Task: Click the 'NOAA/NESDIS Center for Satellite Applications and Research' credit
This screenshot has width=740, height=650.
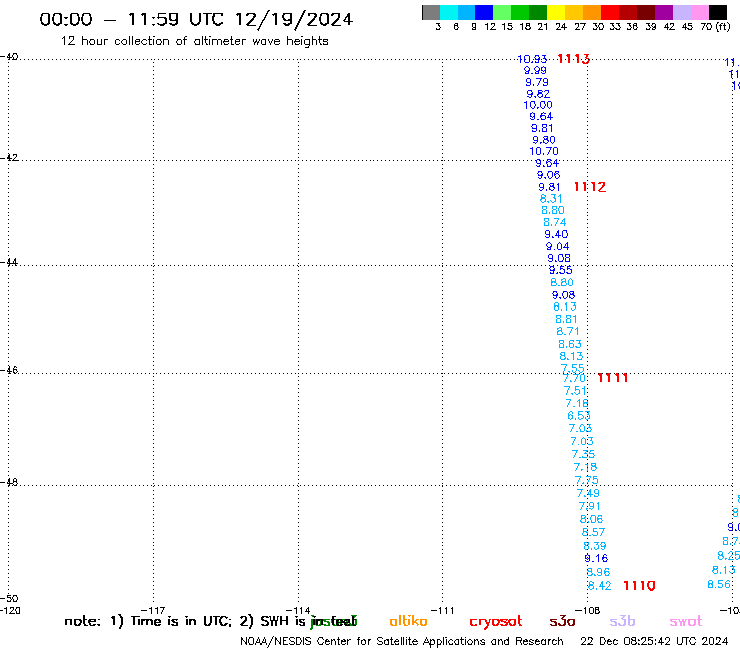Action: (402, 642)
